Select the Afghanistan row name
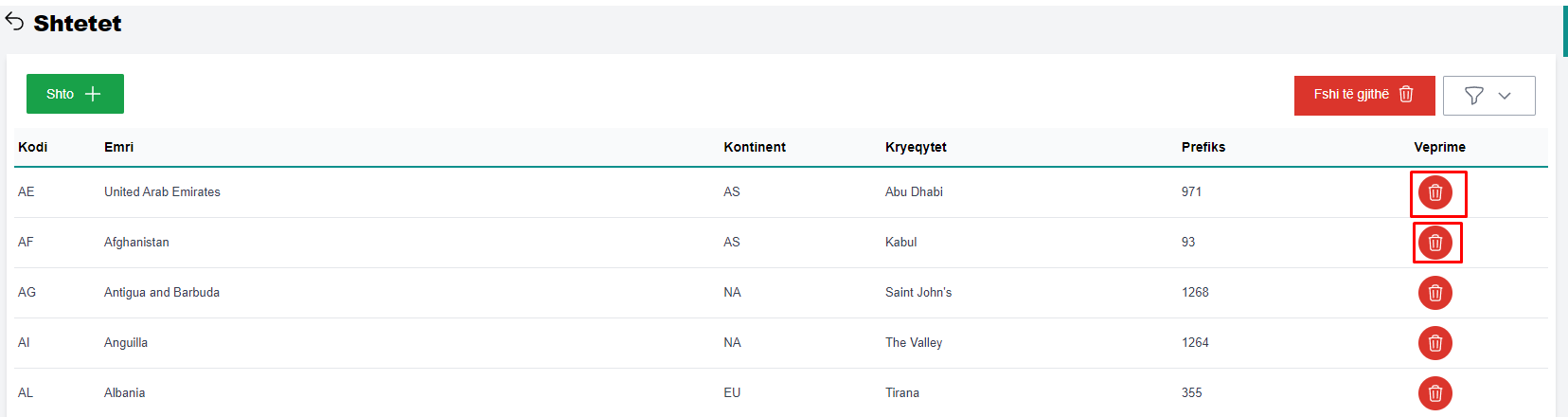1568x417 pixels. coord(136,243)
